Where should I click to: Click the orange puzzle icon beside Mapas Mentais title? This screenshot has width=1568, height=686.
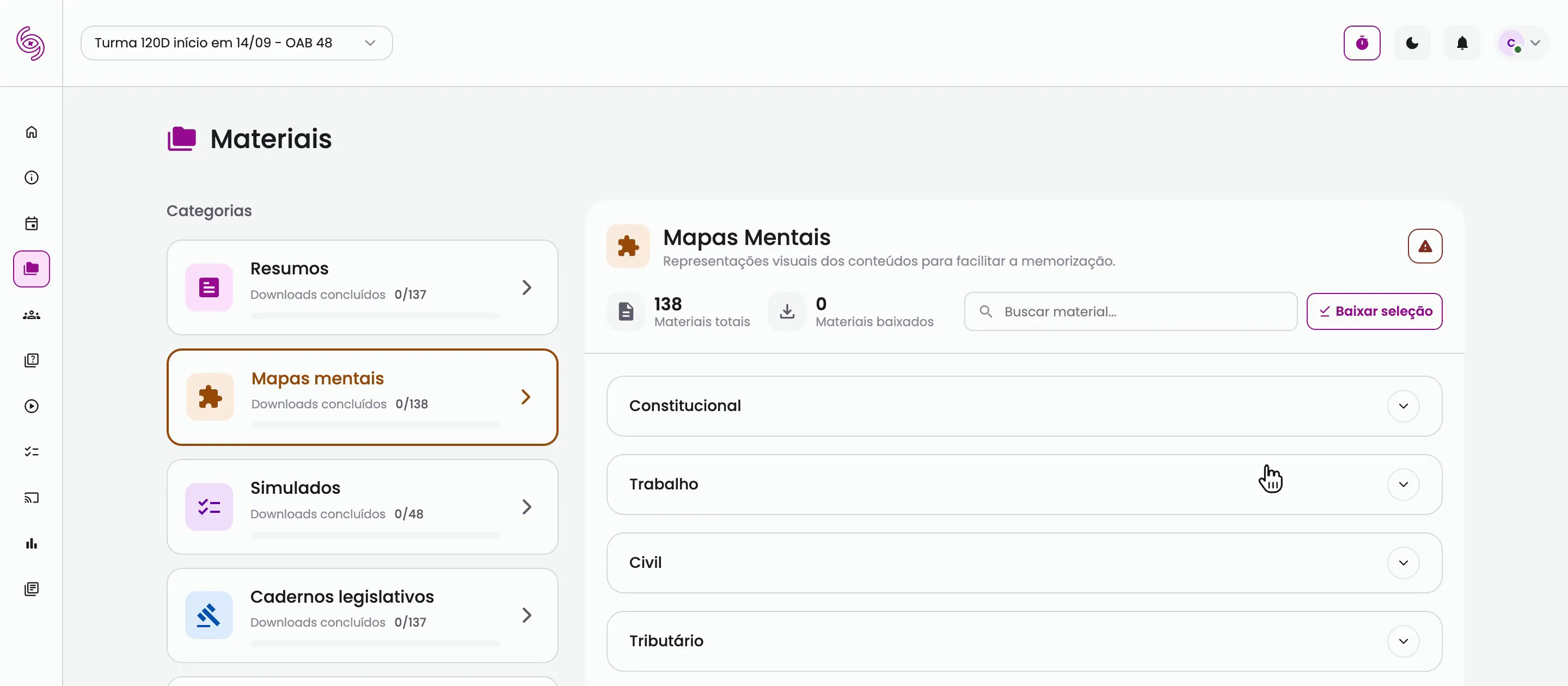628,246
